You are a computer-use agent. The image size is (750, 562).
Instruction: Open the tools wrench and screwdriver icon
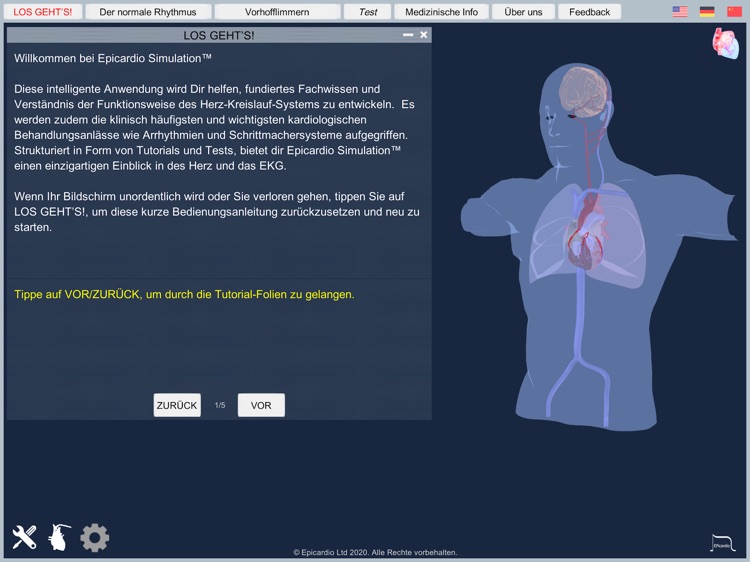(x=24, y=537)
